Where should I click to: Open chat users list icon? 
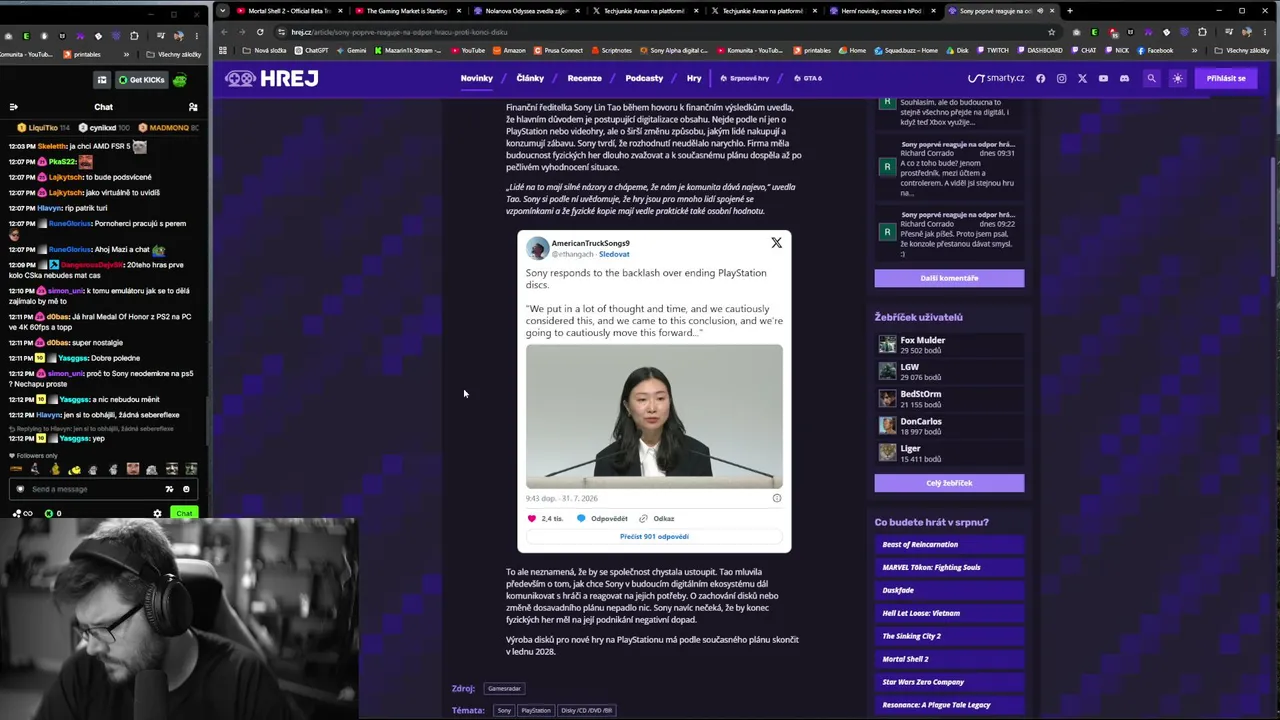[x=193, y=107]
